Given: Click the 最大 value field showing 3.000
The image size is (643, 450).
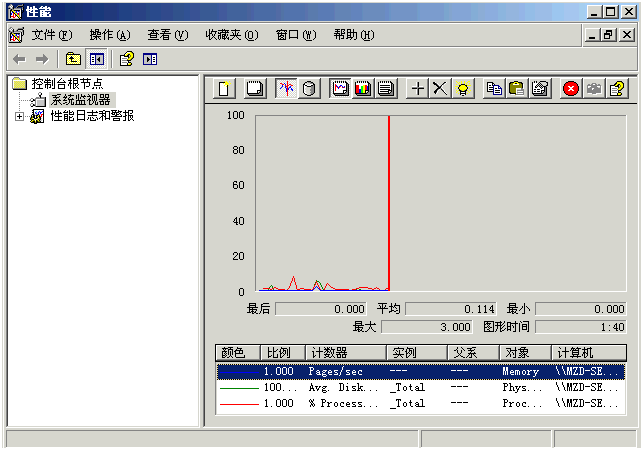Looking at the screenshot, I should coord(427,327).
